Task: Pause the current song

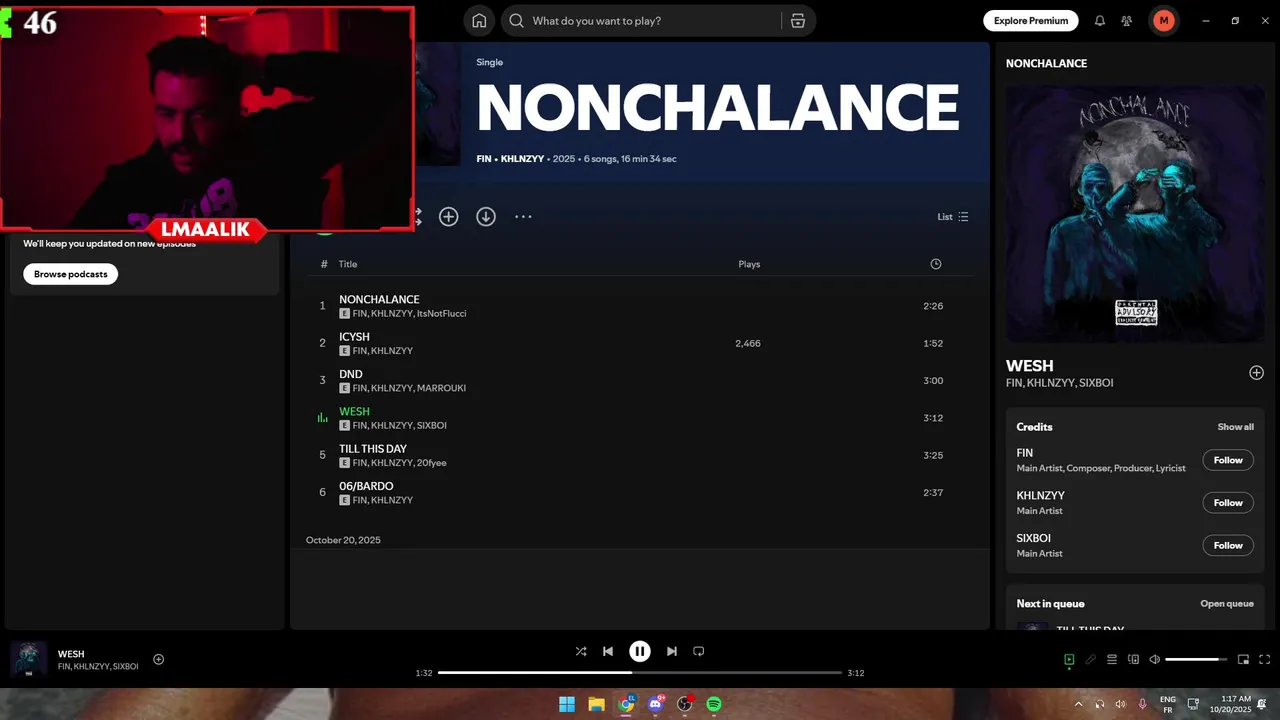Action: [640, 651]
